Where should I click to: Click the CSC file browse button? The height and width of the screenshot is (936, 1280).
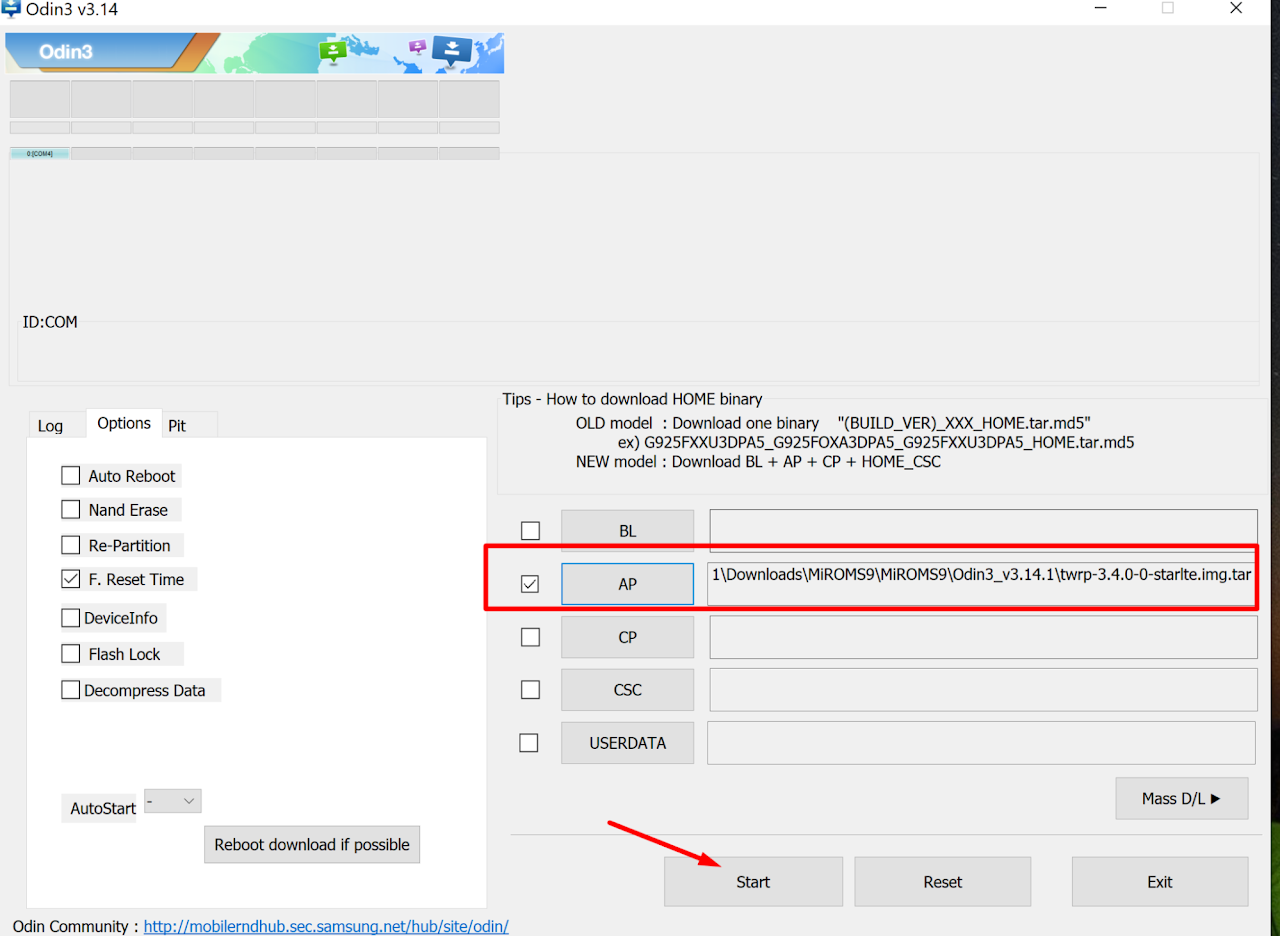627,690
